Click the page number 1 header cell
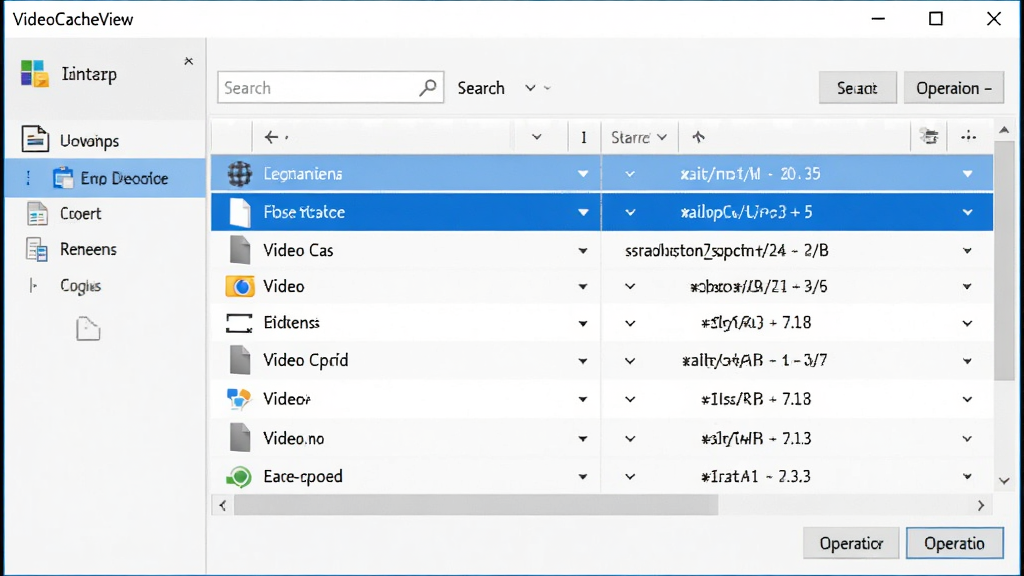The height and width of the screenshot is (576, 1024). 583,137
